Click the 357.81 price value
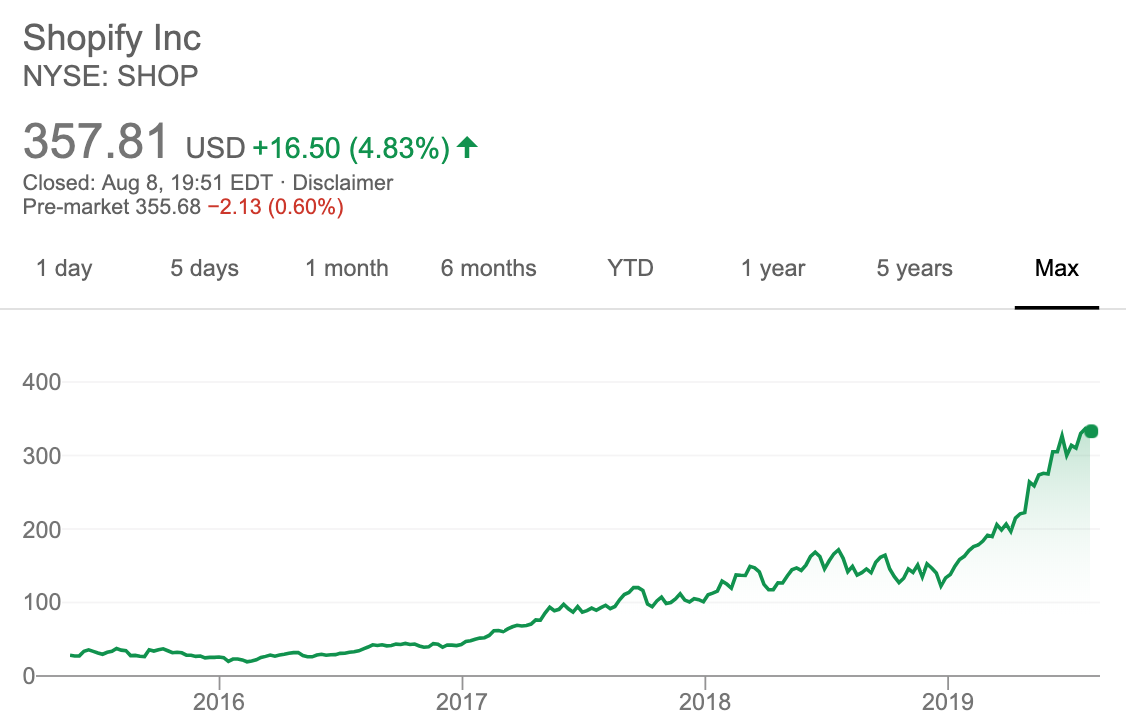This screenshot has width=1126, height=726. [96, 141]
